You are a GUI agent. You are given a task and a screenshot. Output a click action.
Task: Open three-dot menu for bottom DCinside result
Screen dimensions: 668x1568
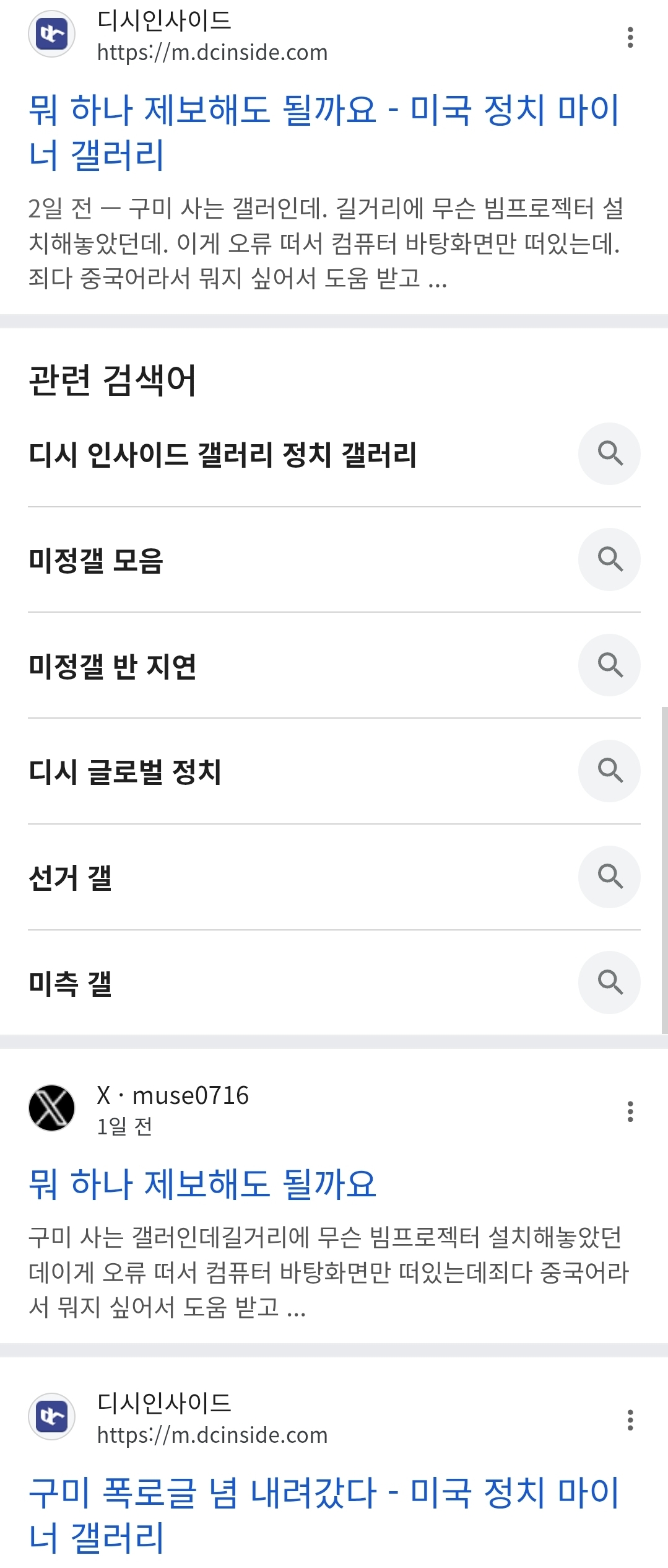(630, 1419)
